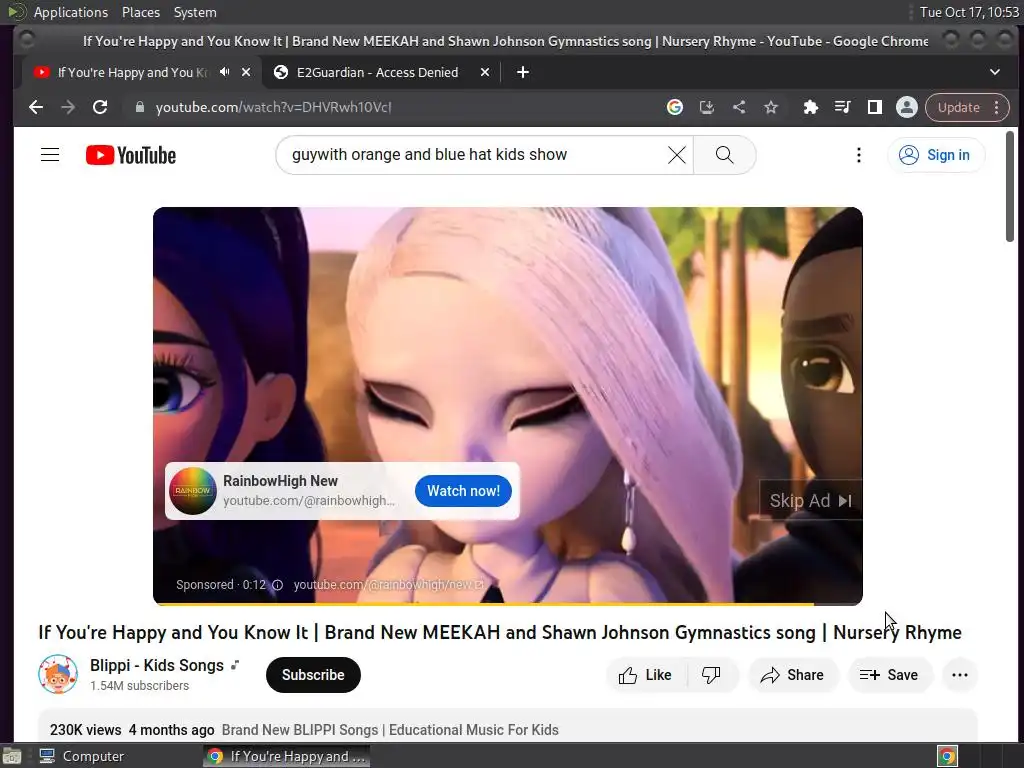
Task: Open Chrome profile avatar
Action: pyautogui.click(x=906, y=107)
